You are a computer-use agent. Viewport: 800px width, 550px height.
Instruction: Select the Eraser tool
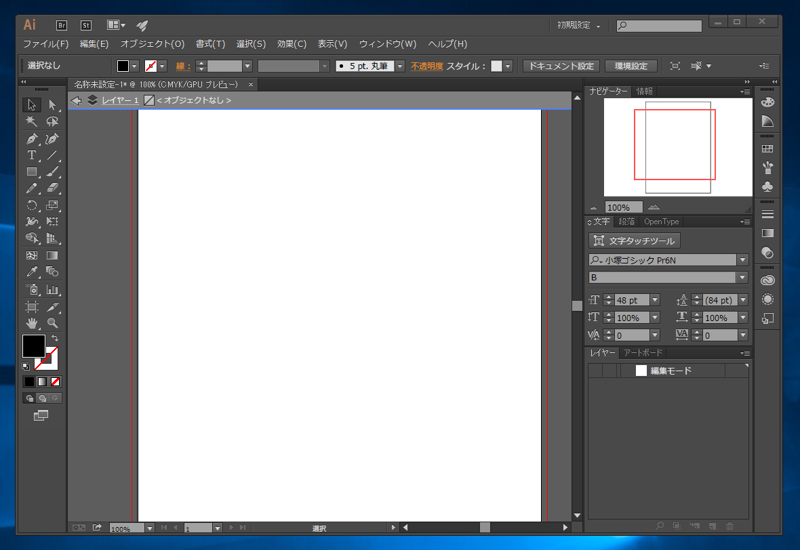[x=52, y=188]
